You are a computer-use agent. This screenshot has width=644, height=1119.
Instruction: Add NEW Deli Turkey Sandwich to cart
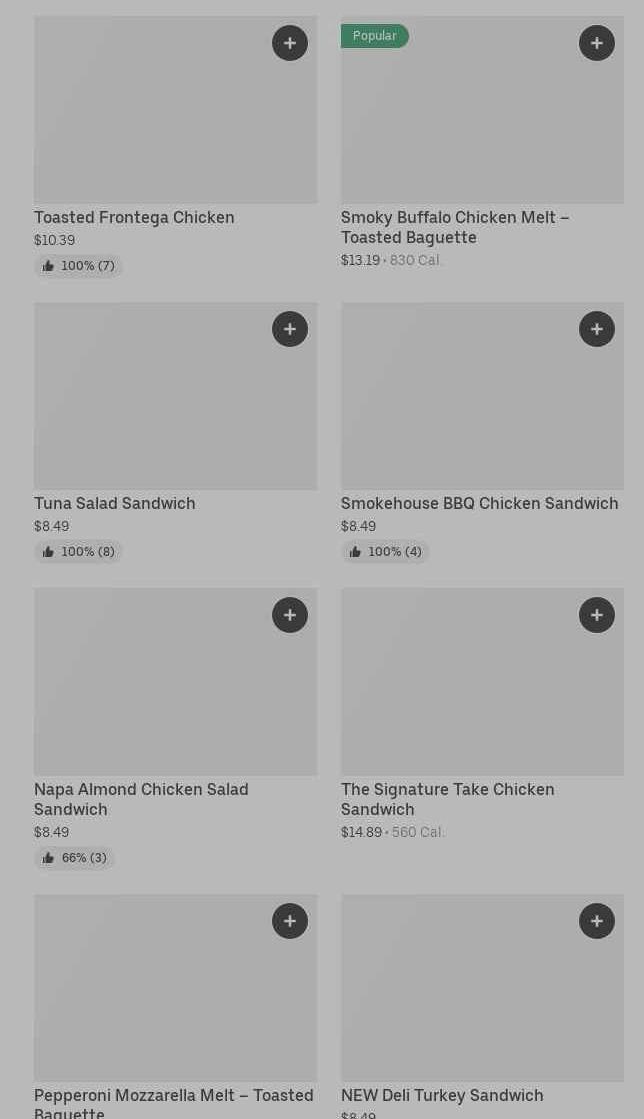tap(597, 921)
